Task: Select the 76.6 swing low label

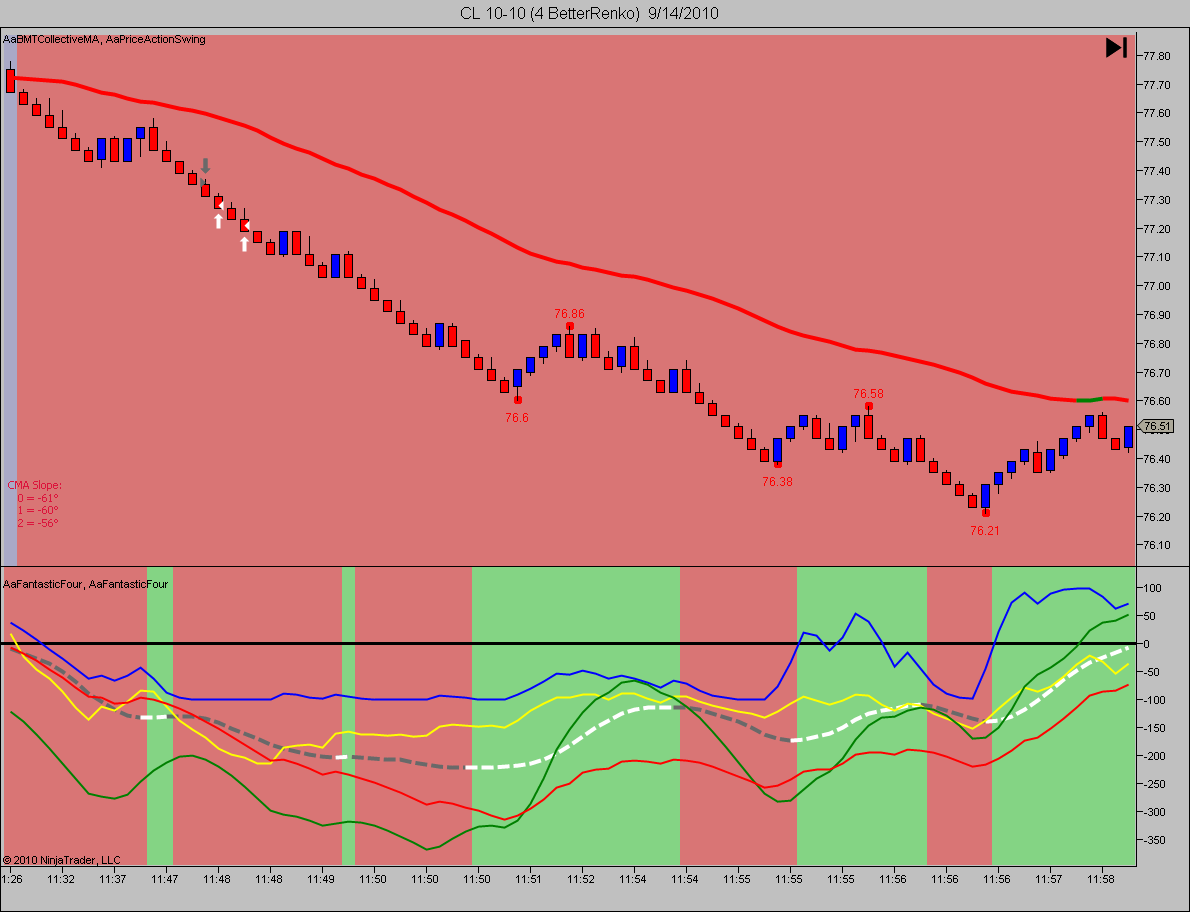Action: pyautogui.click(x=517, y=417)
